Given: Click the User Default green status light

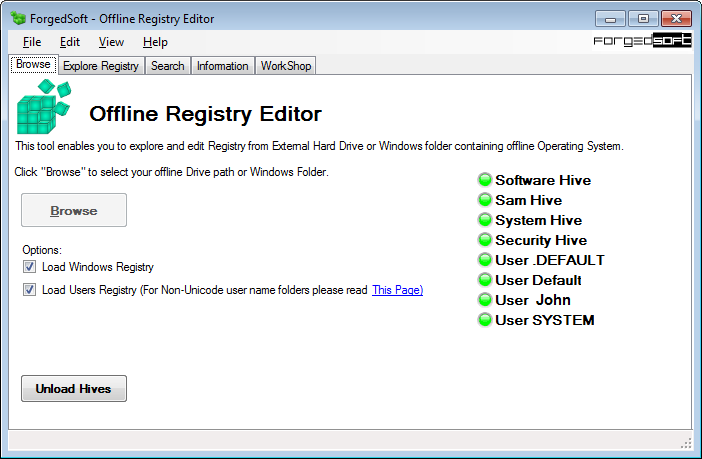Looking at the screenshot, I should (485, 280).
